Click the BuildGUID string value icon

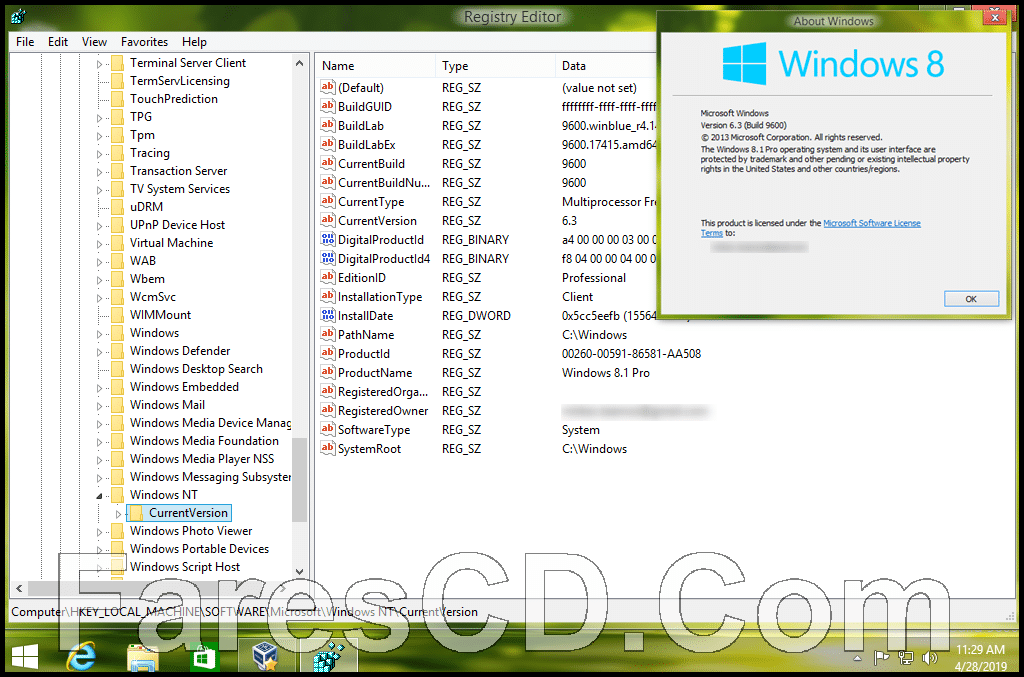pyautogui.click(x=327, y=106)
